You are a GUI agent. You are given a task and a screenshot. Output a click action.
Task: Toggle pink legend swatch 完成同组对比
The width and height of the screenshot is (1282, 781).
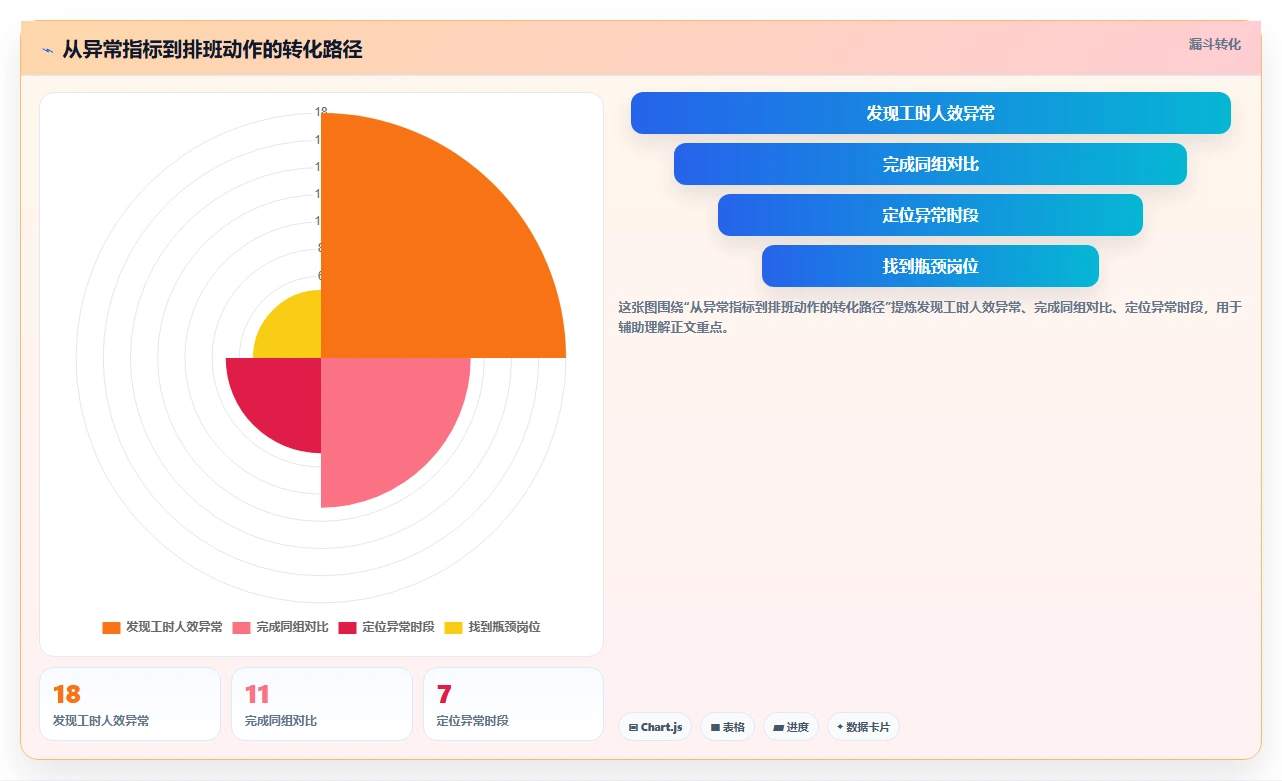tap(241, 627)
